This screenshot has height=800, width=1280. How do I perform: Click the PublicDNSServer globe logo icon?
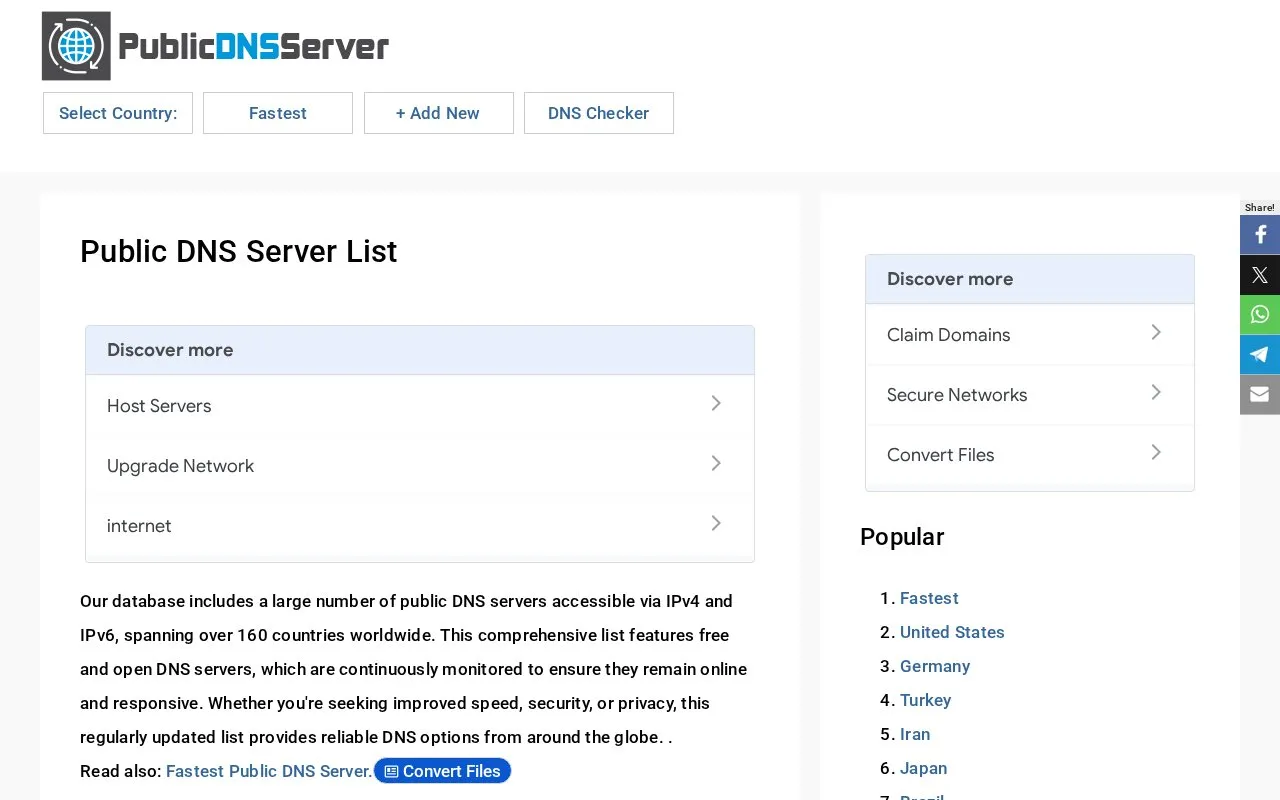76,46
